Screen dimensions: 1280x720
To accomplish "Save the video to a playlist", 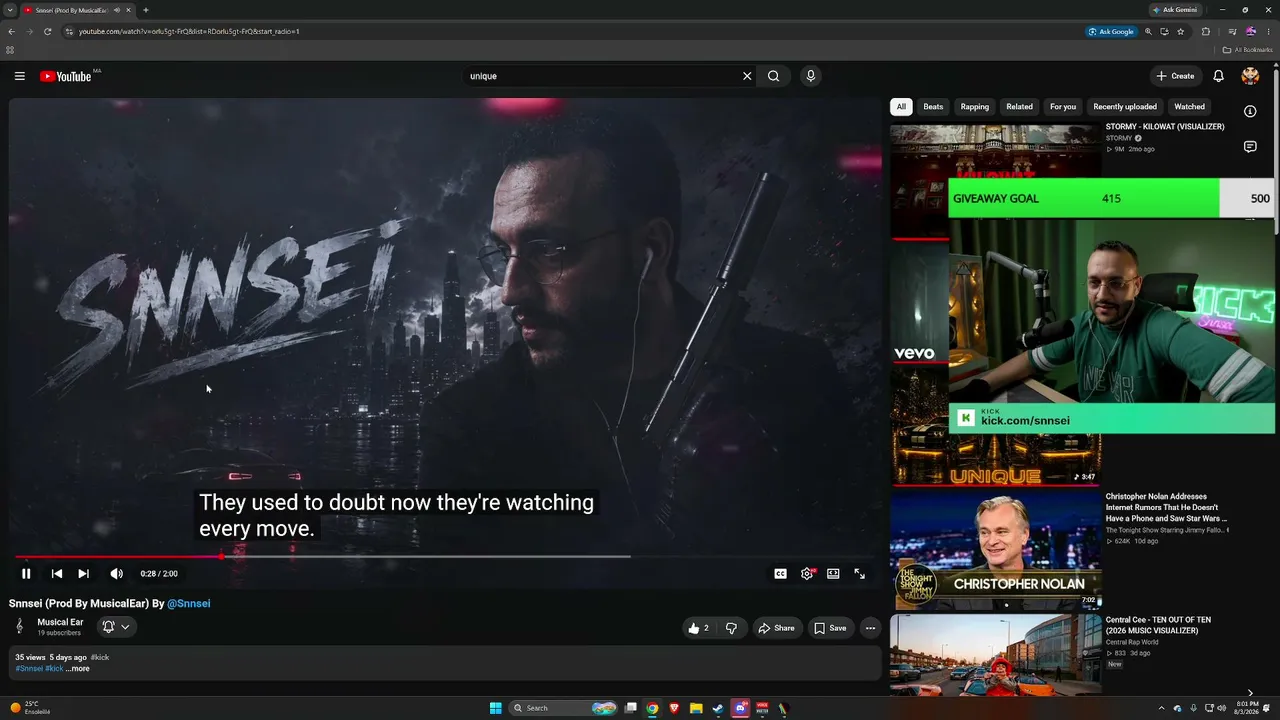I will tap(830, 628).
